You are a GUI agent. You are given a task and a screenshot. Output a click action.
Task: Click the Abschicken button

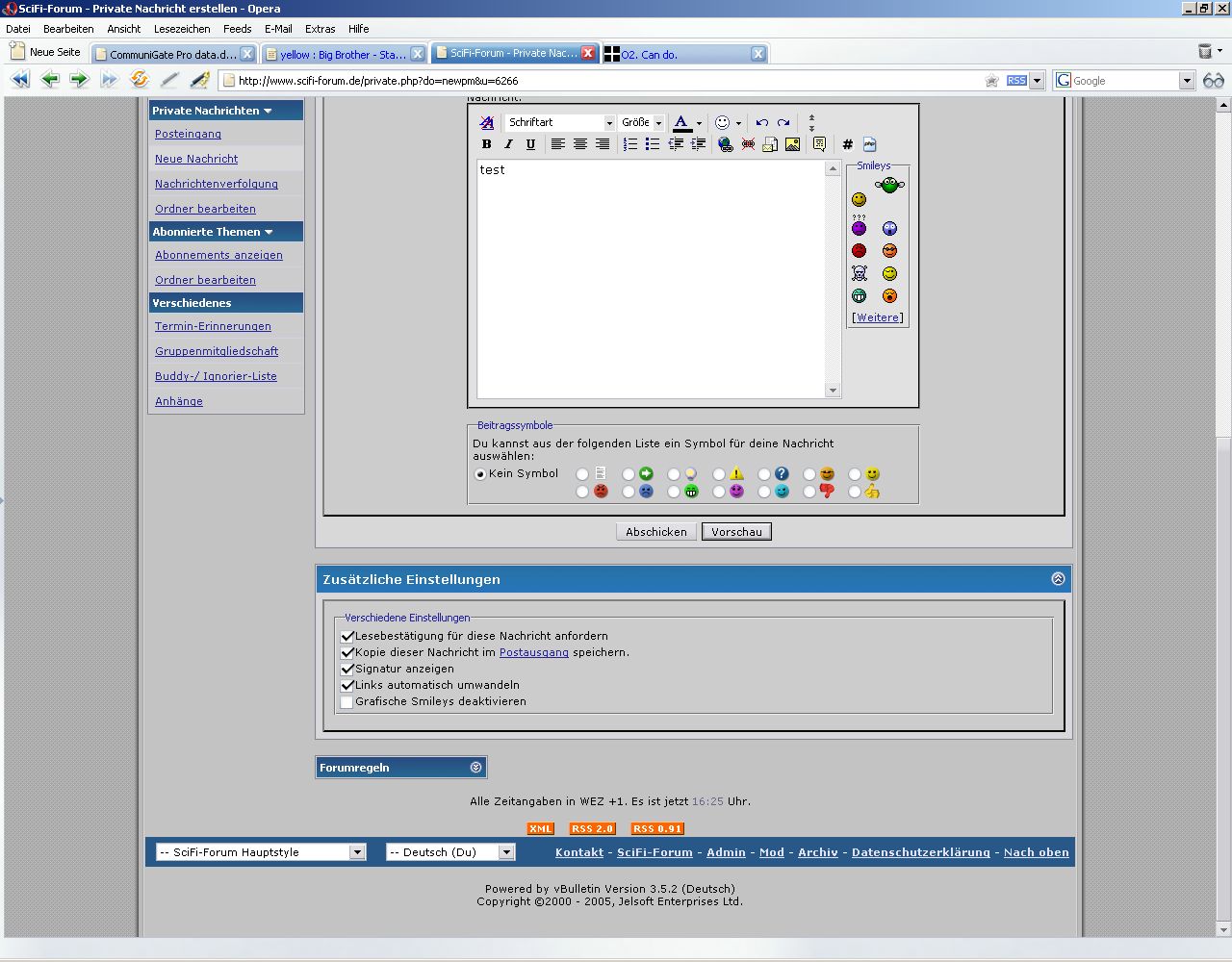coord(655,532)
